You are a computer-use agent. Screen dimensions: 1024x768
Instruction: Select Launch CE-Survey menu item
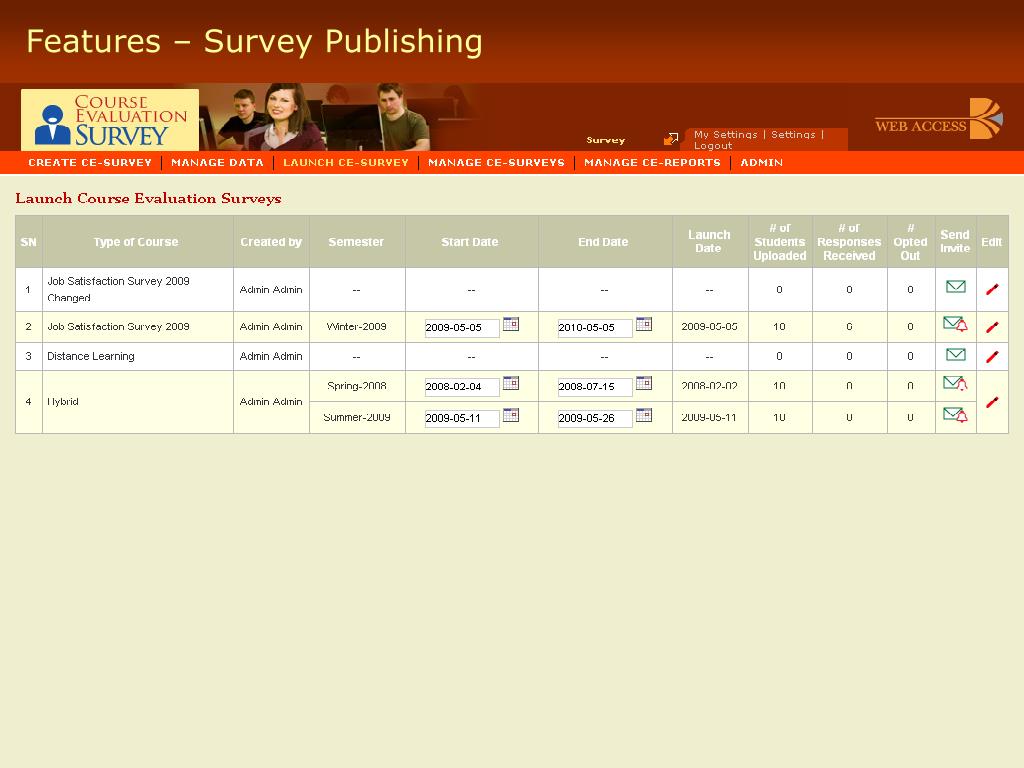[345, 163]
